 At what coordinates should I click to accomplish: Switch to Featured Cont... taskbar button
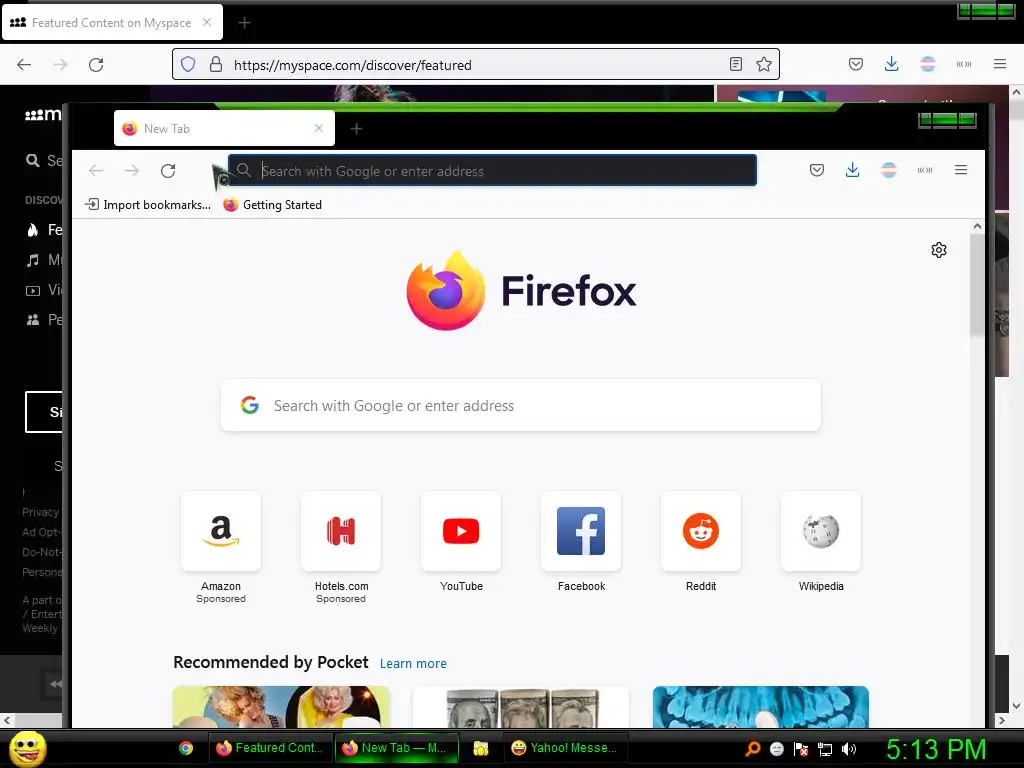tap(270, 748)
